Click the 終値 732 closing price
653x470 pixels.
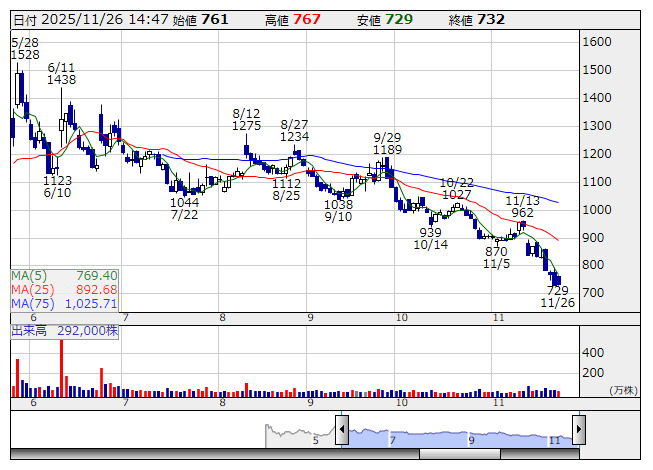click(477, 20)
